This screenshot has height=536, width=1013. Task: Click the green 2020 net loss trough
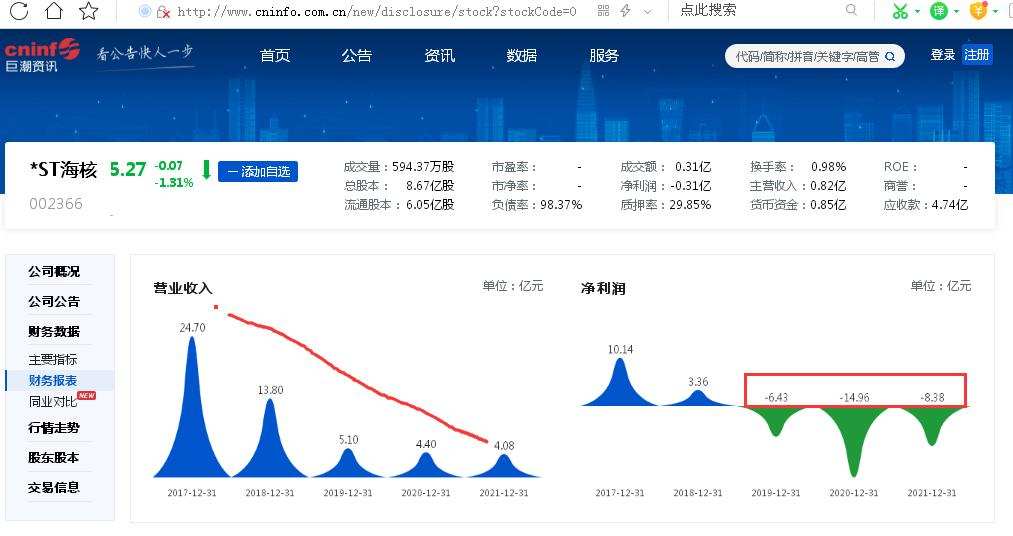(x=854, y=442)
